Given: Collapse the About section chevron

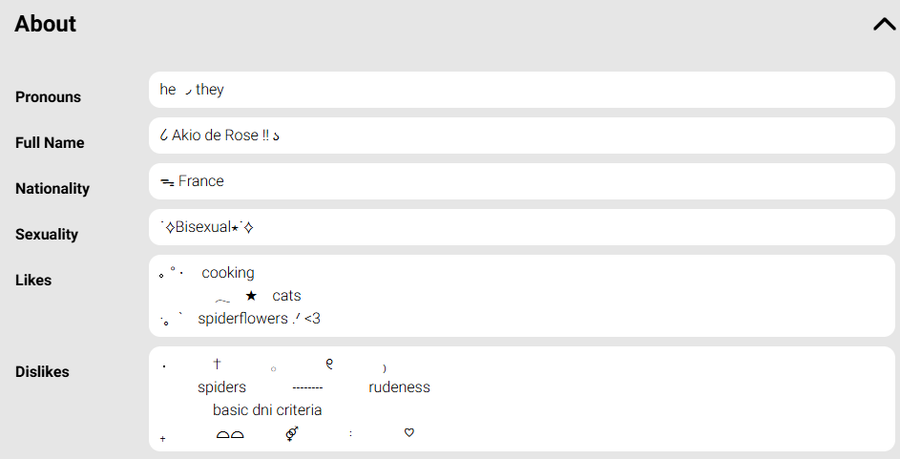Looking at the screenshot, I should (884, 25).
